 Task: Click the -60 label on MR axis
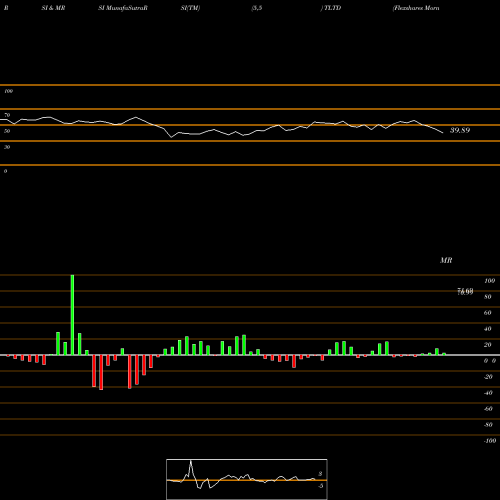[x=488, y=409]
